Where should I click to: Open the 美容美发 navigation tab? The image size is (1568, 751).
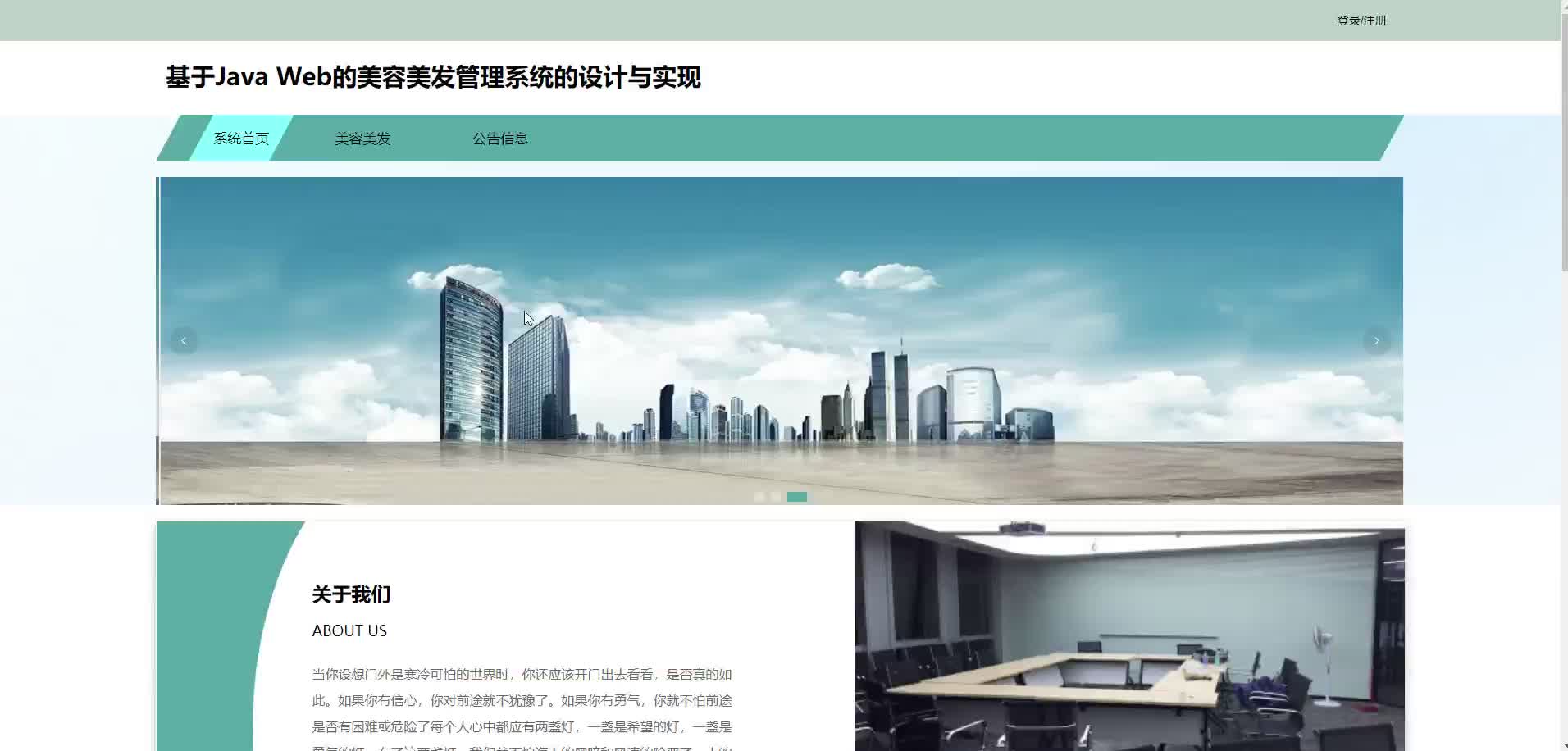(362, 139)
